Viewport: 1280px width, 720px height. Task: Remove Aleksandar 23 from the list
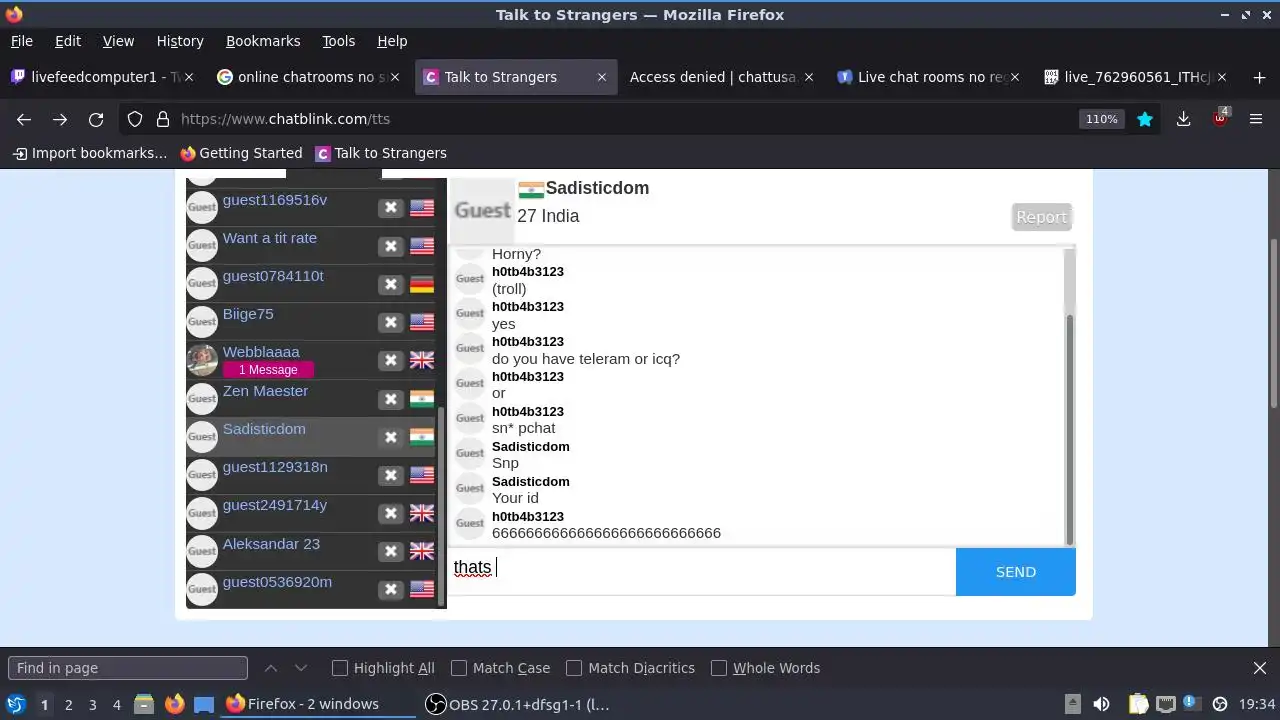[391, 551]
